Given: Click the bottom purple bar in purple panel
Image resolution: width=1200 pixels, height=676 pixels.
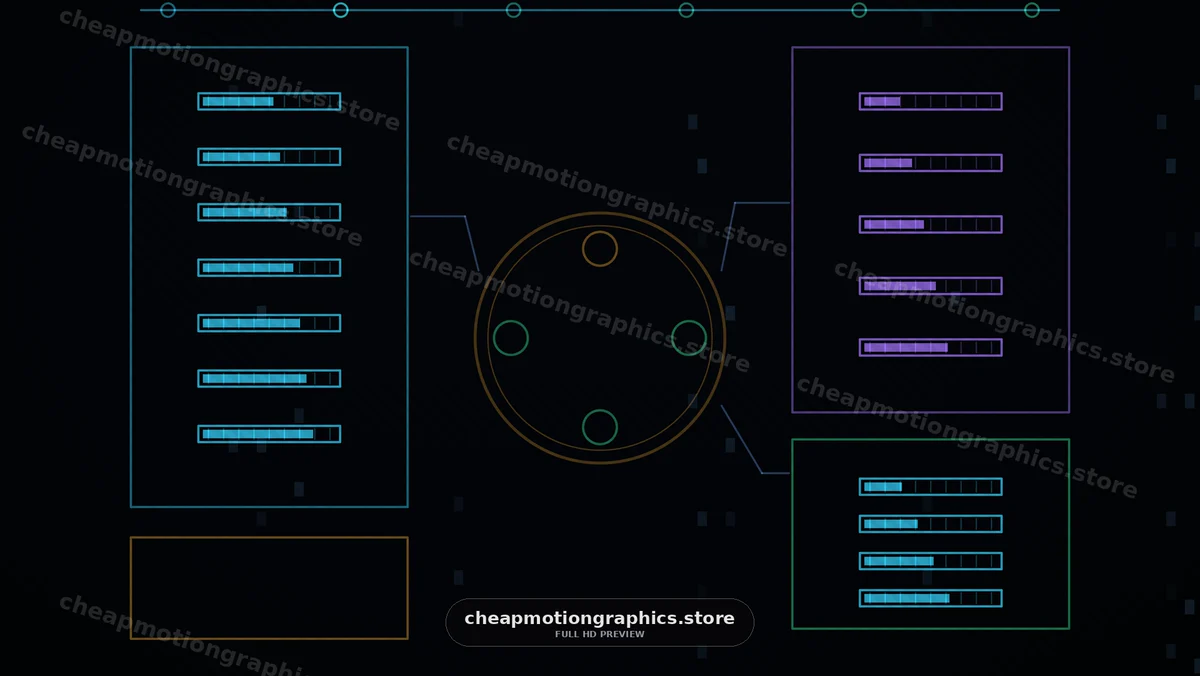Looking at the screenshot, I should [x=930, y=347].
